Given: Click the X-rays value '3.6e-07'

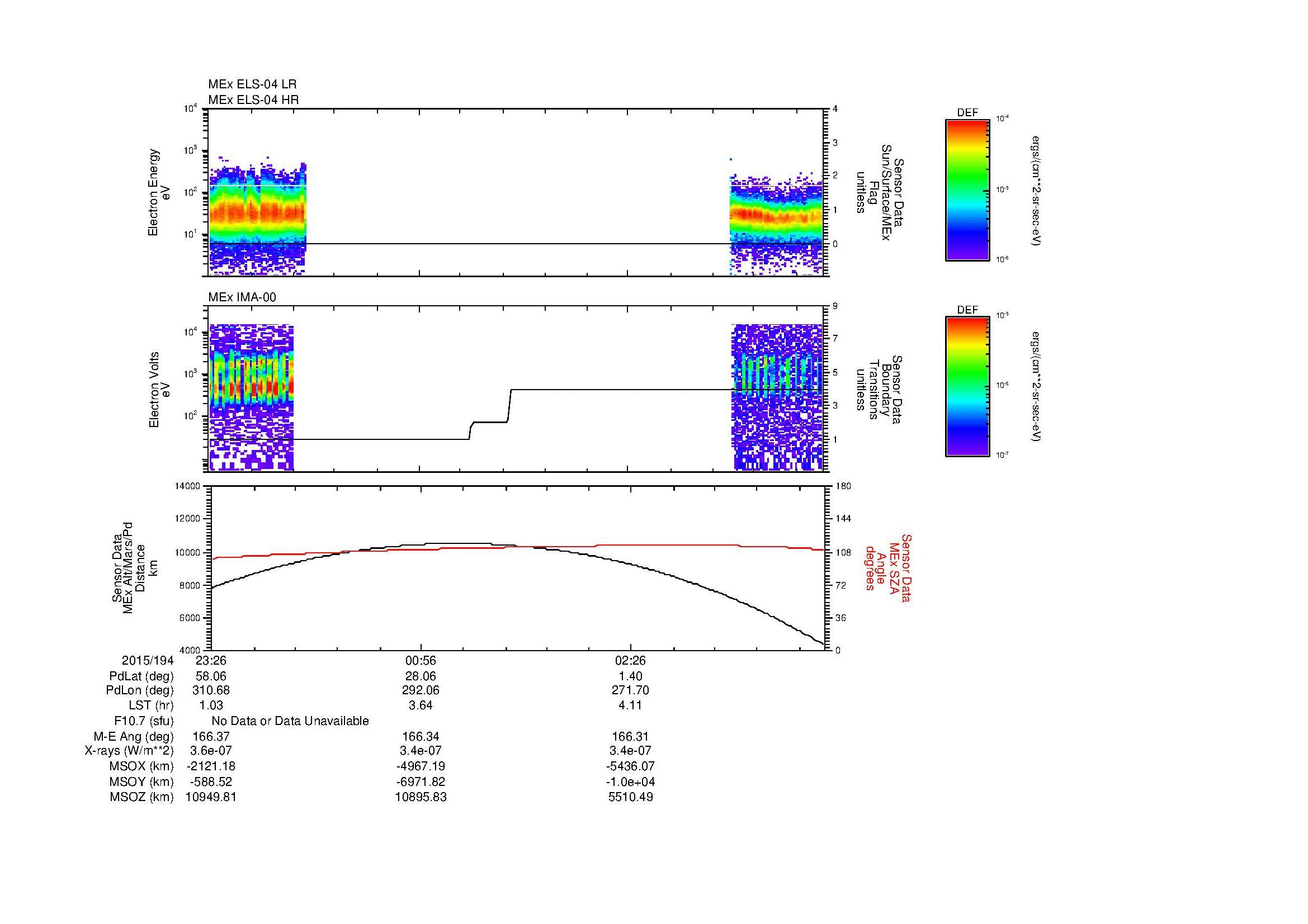Looking at the screenshot, I should [x=211, y=751].
